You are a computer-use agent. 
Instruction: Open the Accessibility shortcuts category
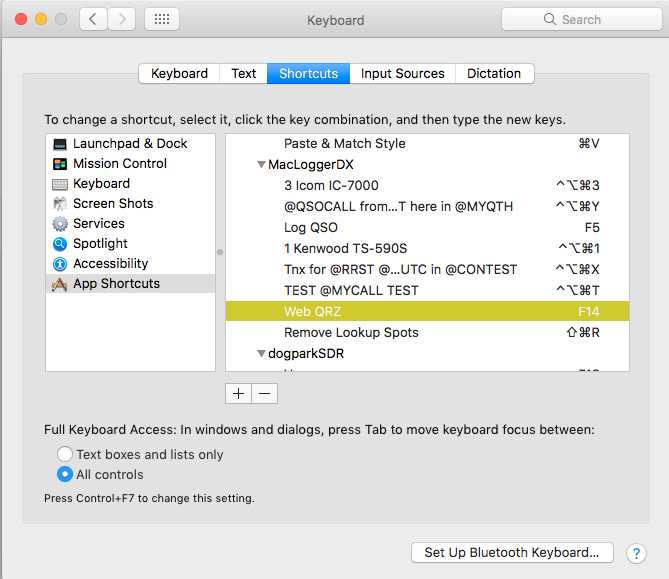point(110,264)
